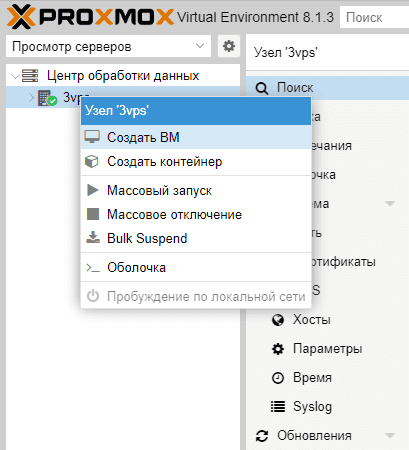Image resolution: width=409 pixels, height=450 pixels.
Task: Click the list icon beside Syslog
Action: [278, 407]
